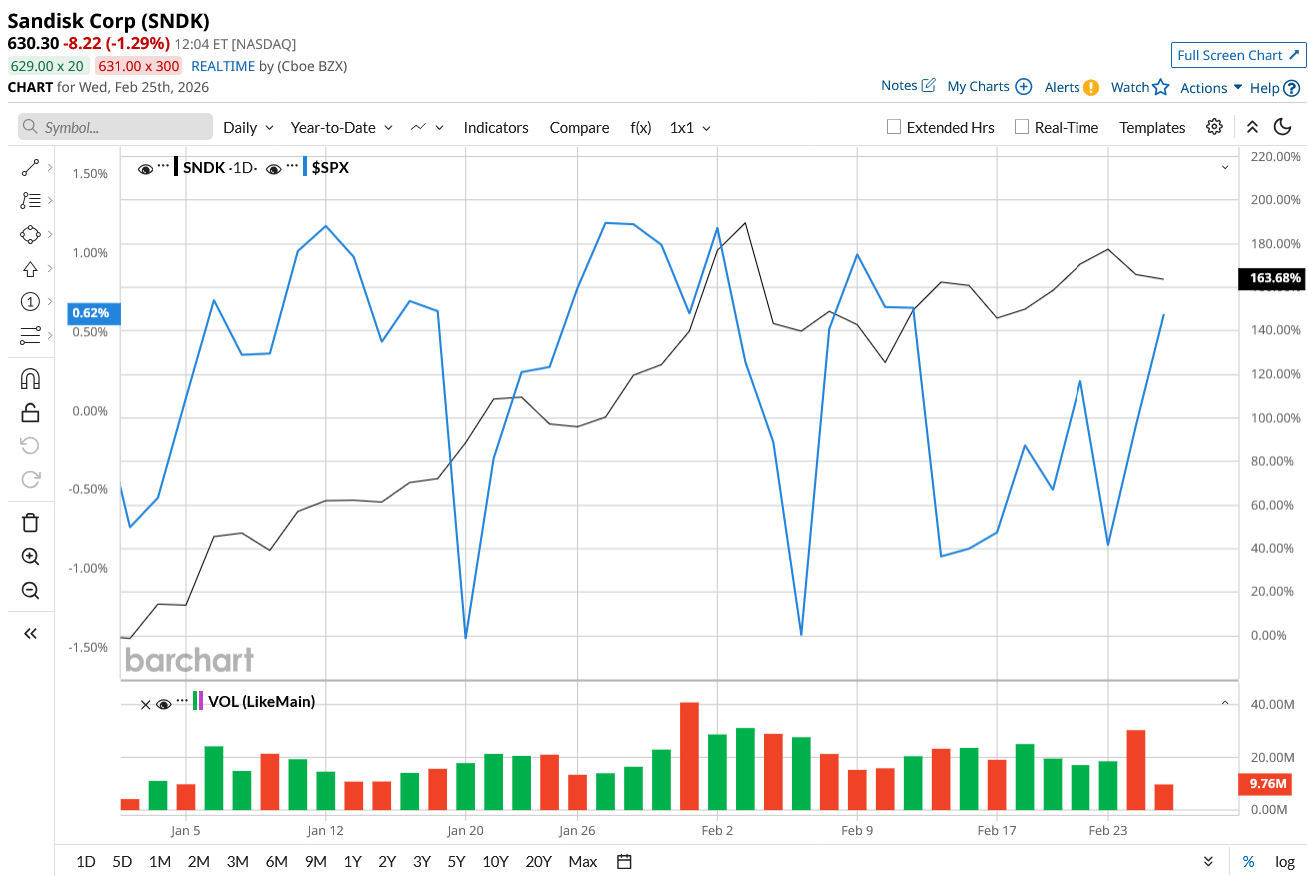Collapse the drawing tools sidebar
1308x876 pixels.
pyautogui.click(x=30, y=633)
